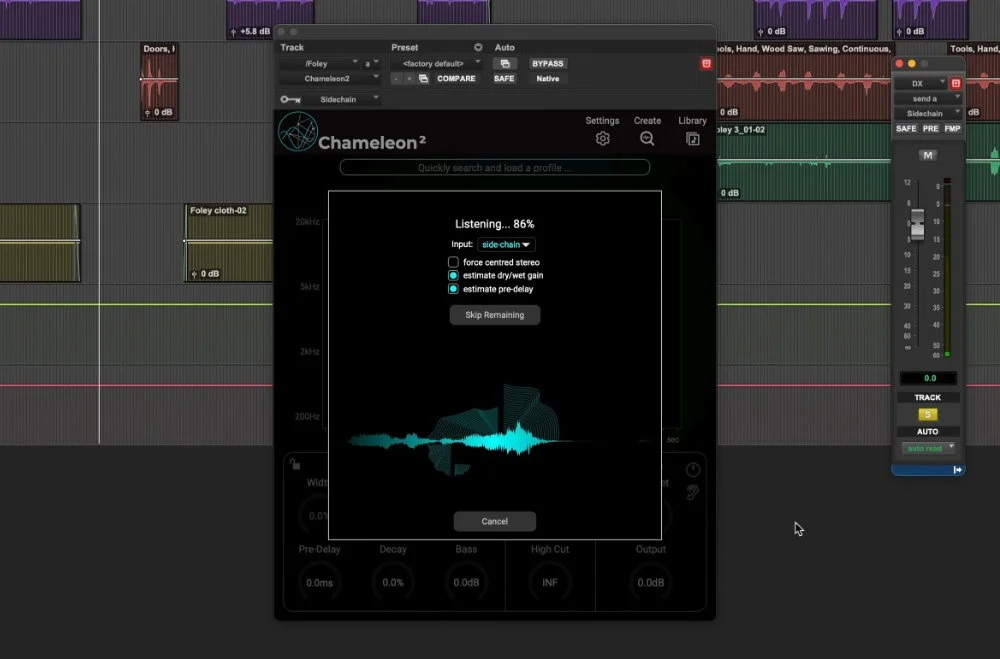Mute the send with M button
This screenshot has width=1000, height=659.
(927, 155)
